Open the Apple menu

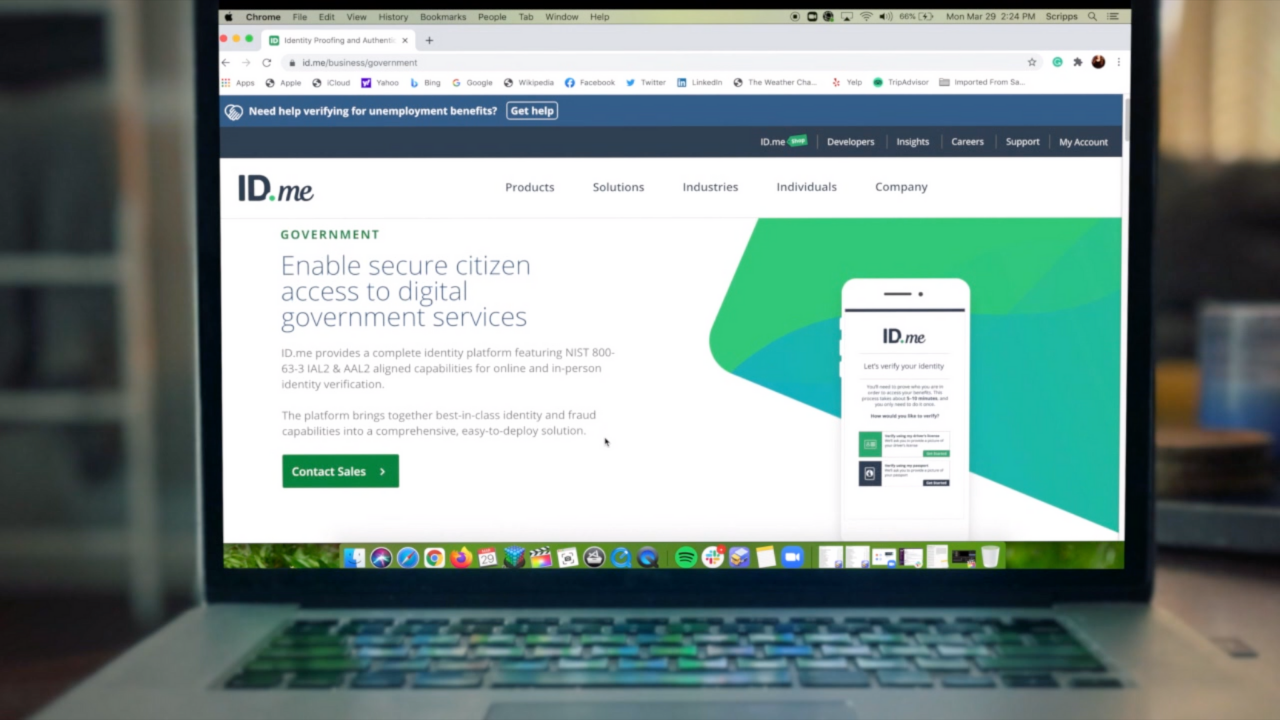[x=228, y=17]
